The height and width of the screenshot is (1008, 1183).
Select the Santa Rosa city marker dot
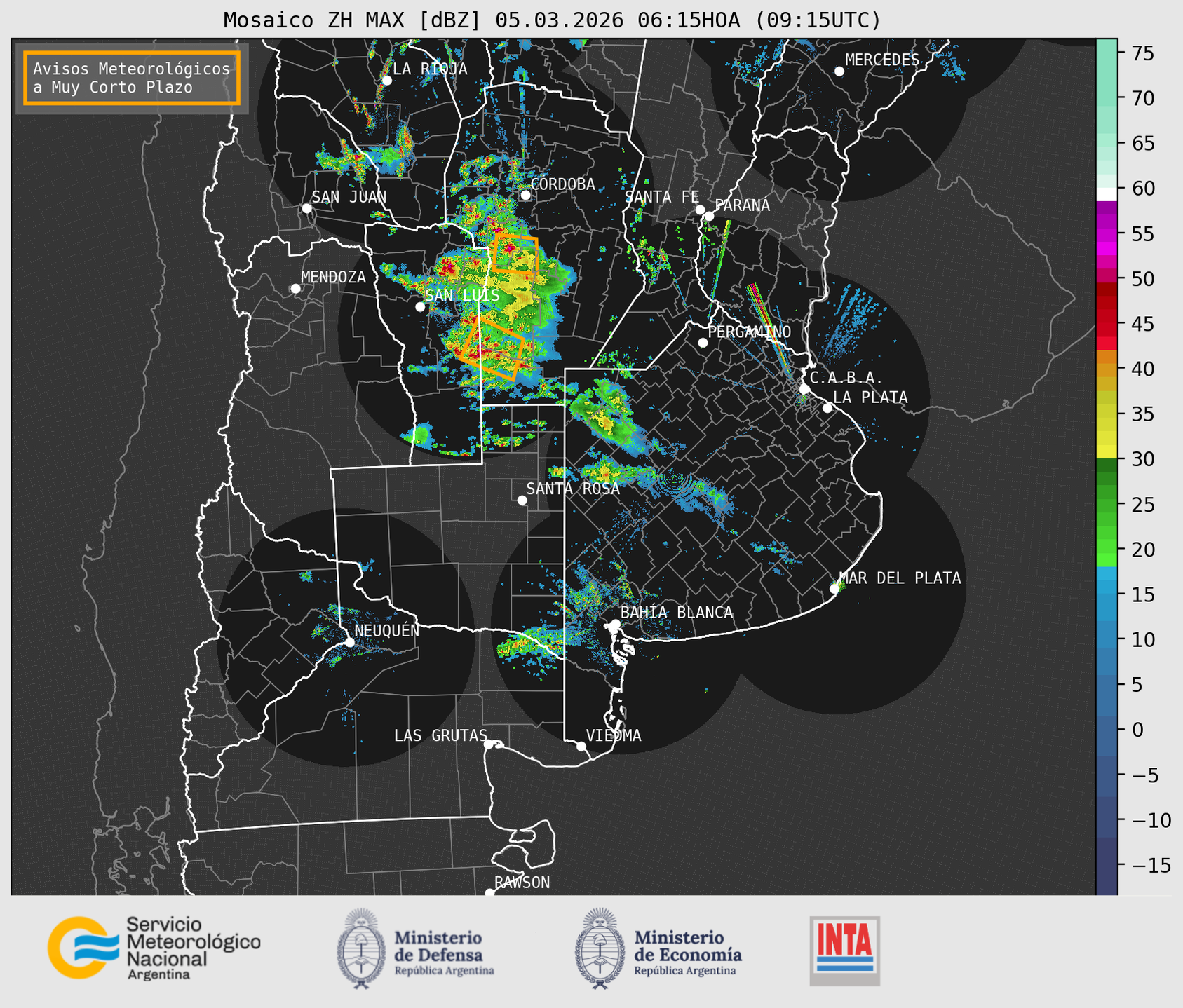[522, 500]
